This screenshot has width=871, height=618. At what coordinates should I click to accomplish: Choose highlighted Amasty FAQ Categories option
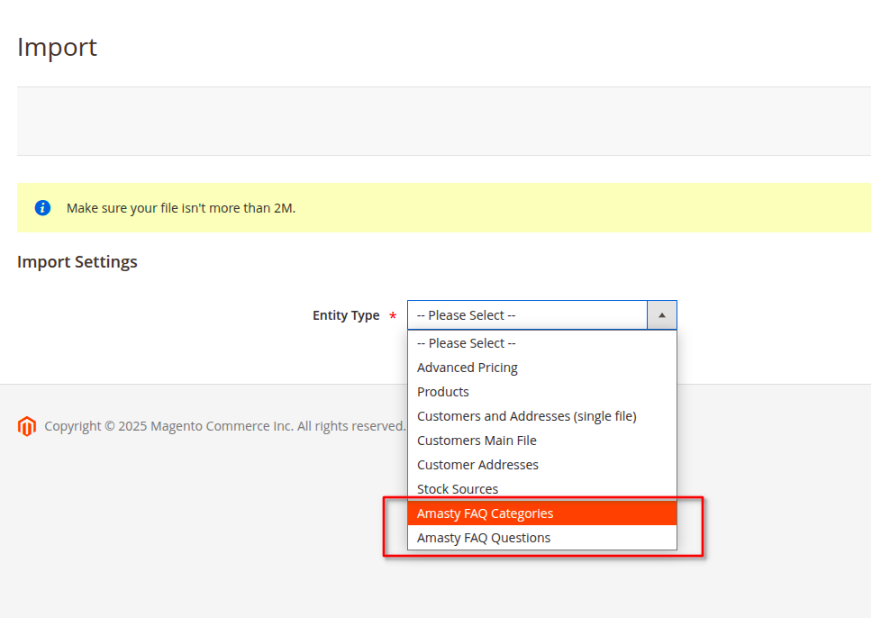(542, 514)
